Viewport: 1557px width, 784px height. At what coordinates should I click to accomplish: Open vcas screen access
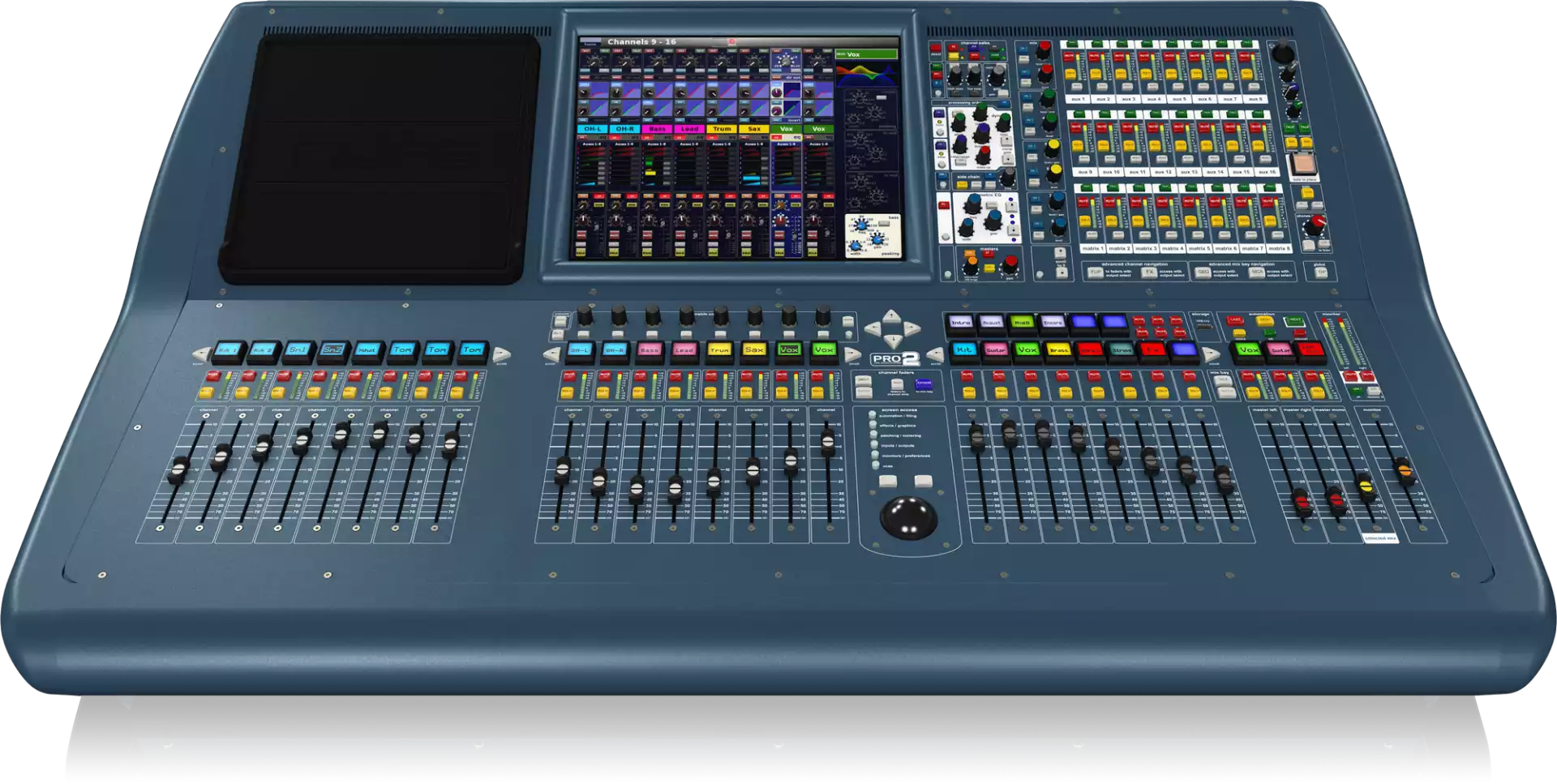coord(876,466)
